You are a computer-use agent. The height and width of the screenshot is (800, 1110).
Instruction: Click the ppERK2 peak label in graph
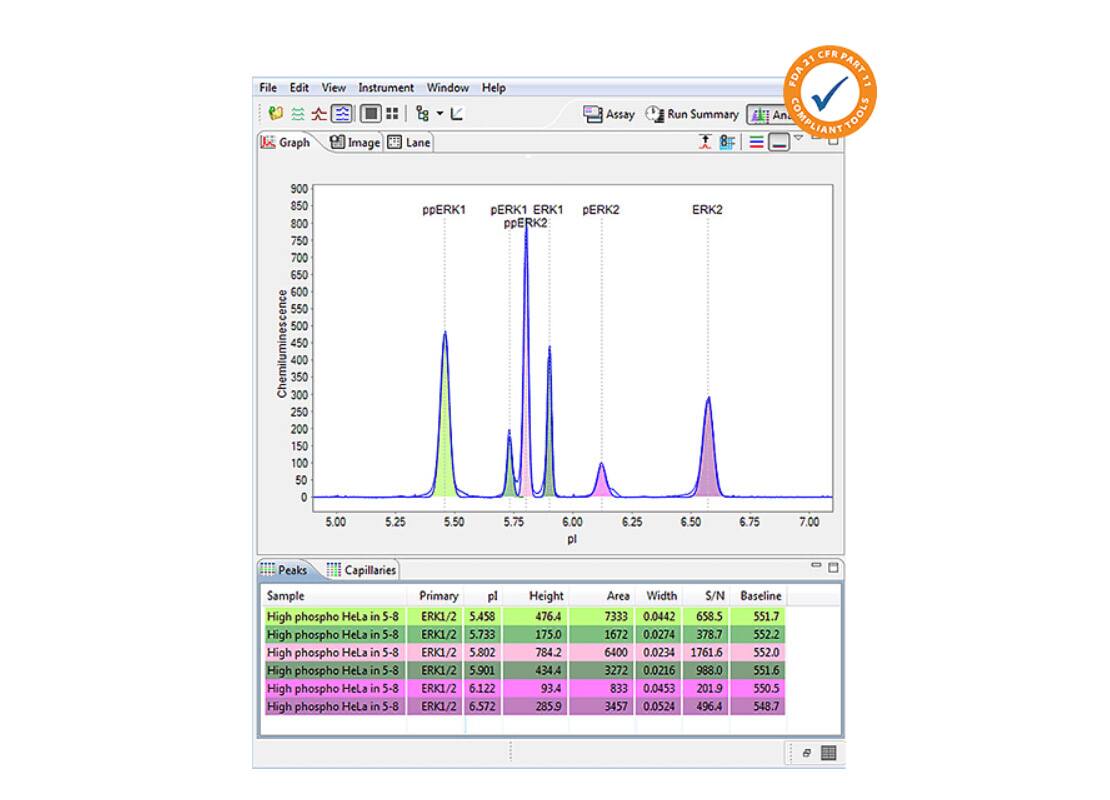pos(525,223)
